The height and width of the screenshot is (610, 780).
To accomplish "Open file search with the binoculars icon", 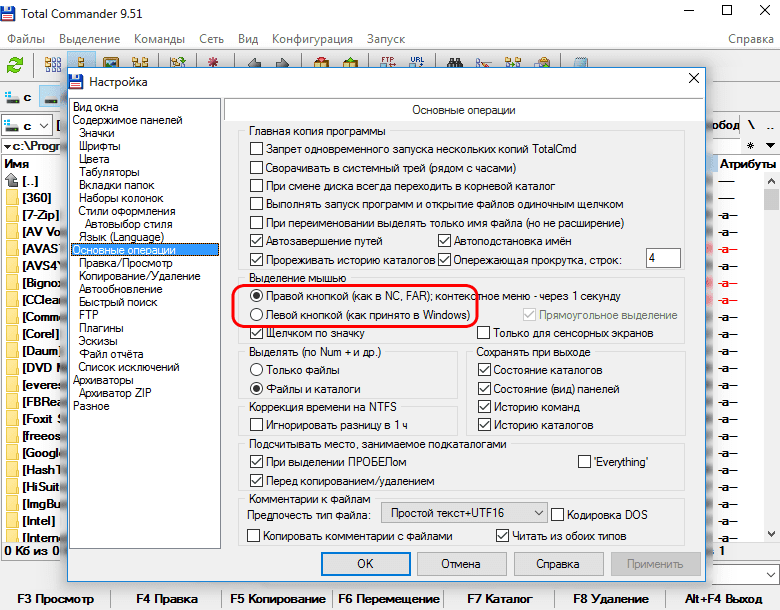I will (x=455, y=63).
